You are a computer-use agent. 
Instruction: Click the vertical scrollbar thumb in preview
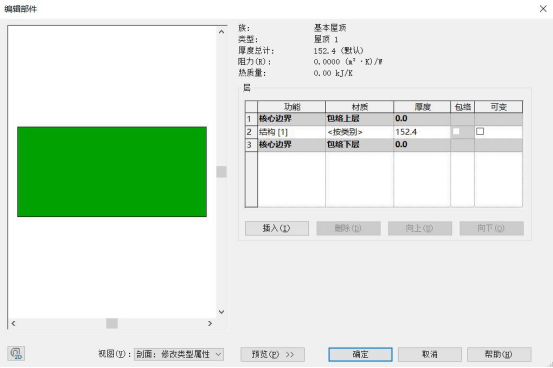tap(221, 172)
